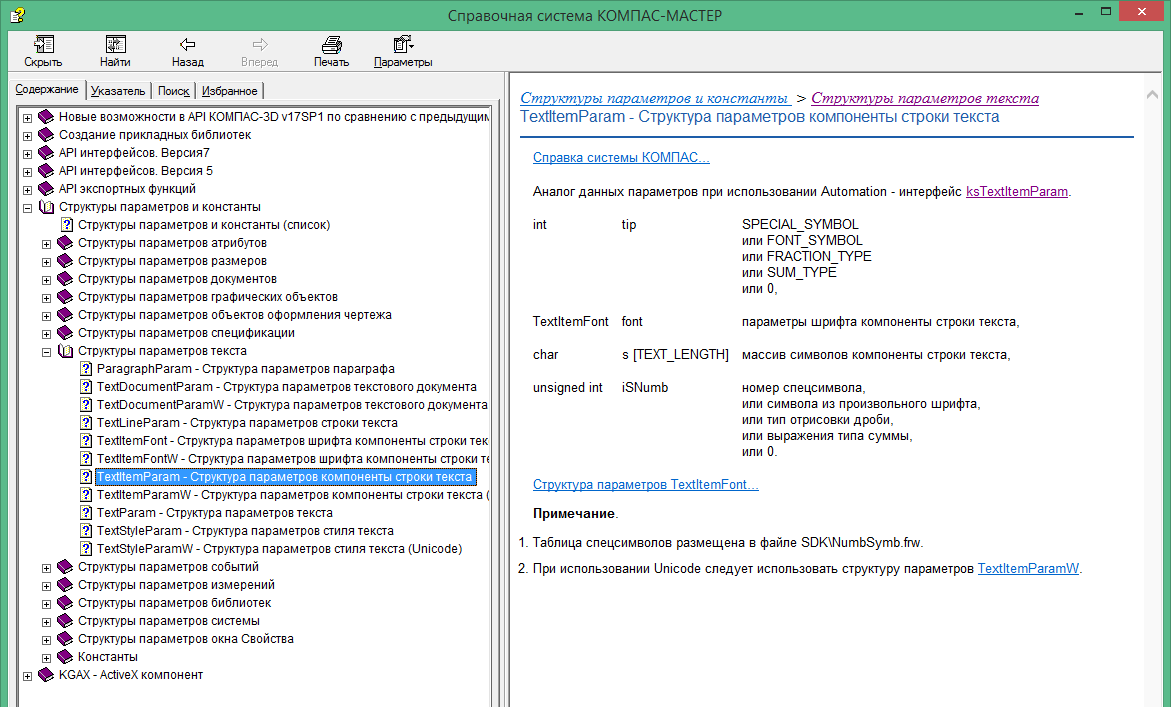
Task: Expand the Создание прикладных библиотек node
Action: pyautogui.click(x=28, y=136)
